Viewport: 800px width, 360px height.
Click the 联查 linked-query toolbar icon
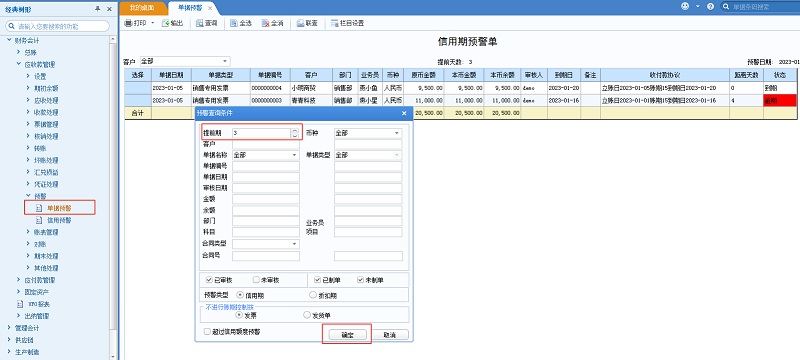(301, 23)
